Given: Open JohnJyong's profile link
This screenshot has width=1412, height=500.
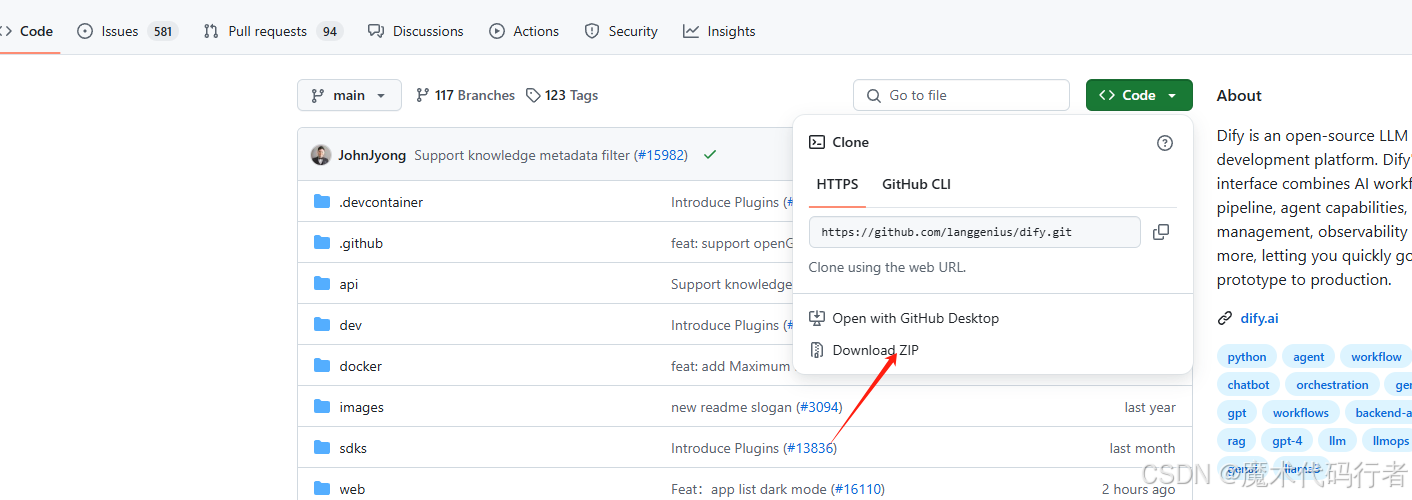Looking at the screenshot, I should 372,155.
